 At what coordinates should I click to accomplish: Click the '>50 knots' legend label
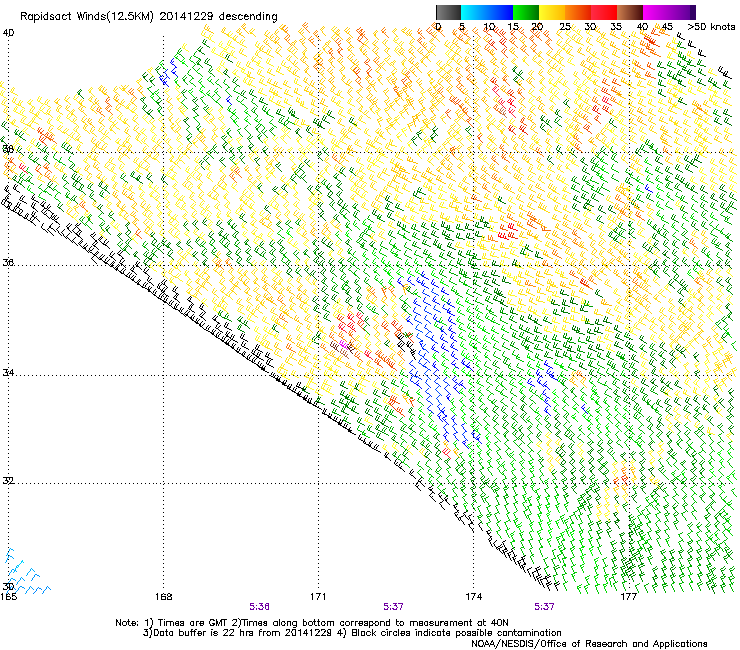(x=711, y=27)
